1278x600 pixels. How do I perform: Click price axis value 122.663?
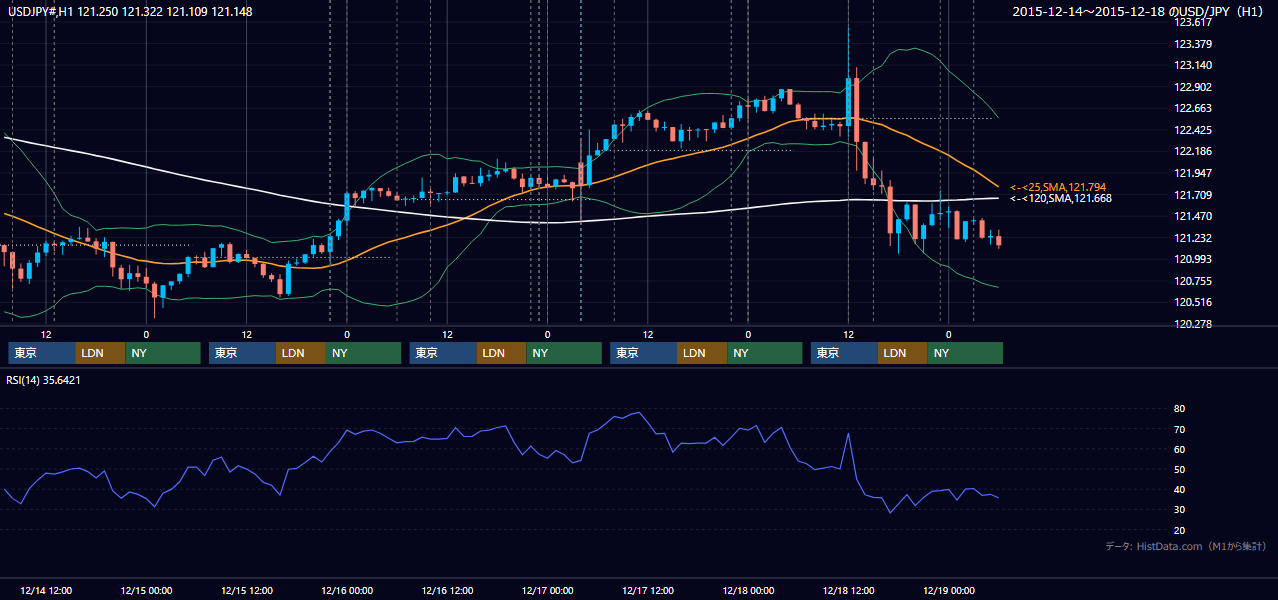[1192, 108]
